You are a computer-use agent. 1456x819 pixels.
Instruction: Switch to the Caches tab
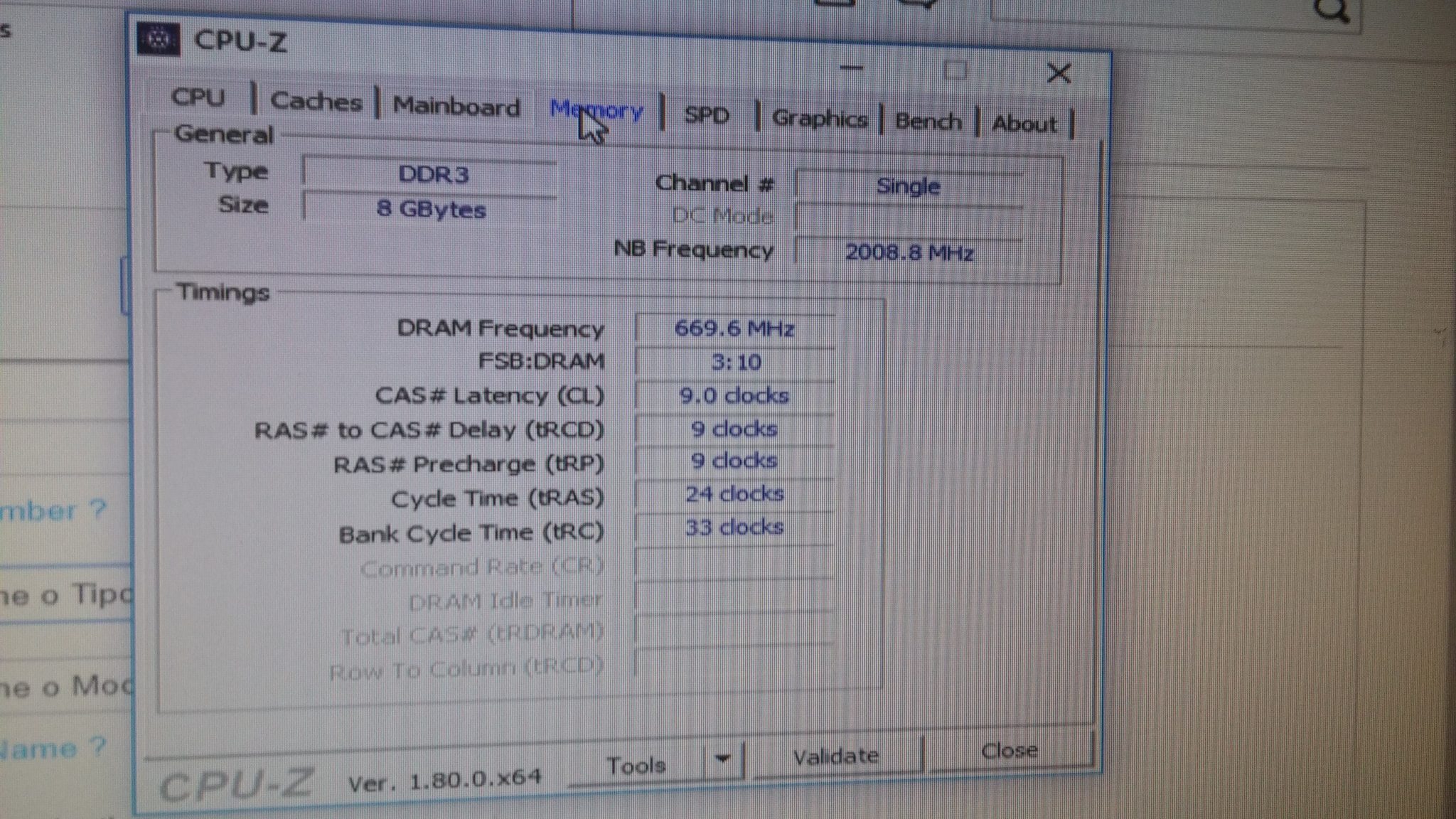click(x=316, y=101)
